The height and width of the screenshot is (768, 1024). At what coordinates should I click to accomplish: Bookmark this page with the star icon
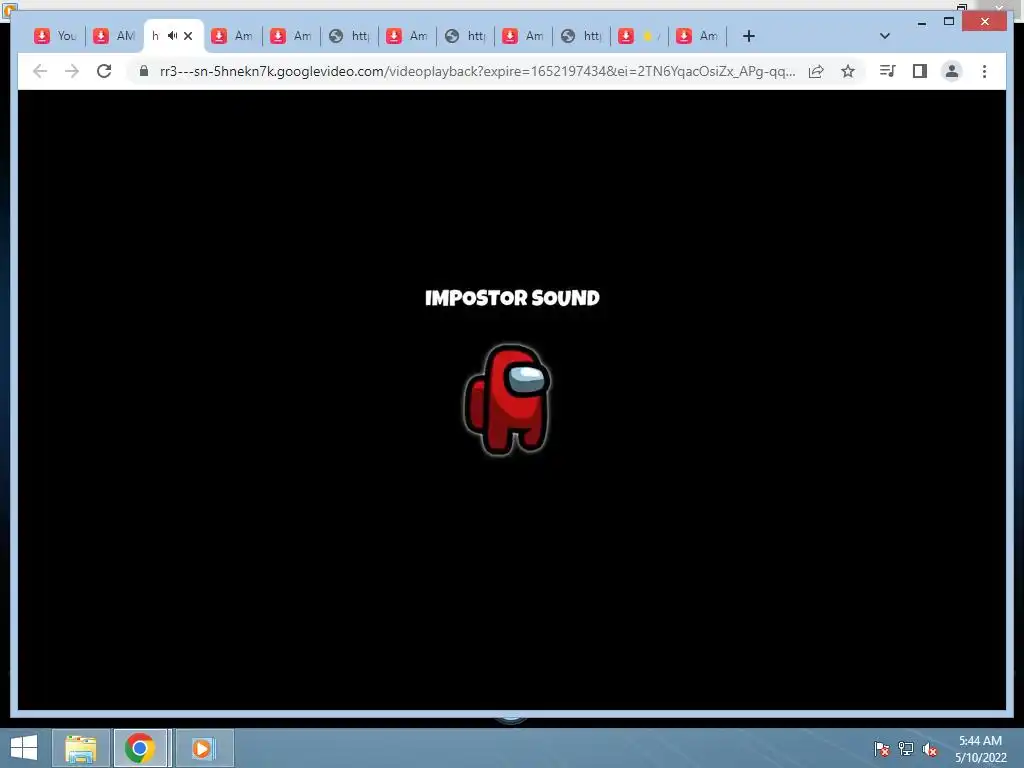point(848,71)
